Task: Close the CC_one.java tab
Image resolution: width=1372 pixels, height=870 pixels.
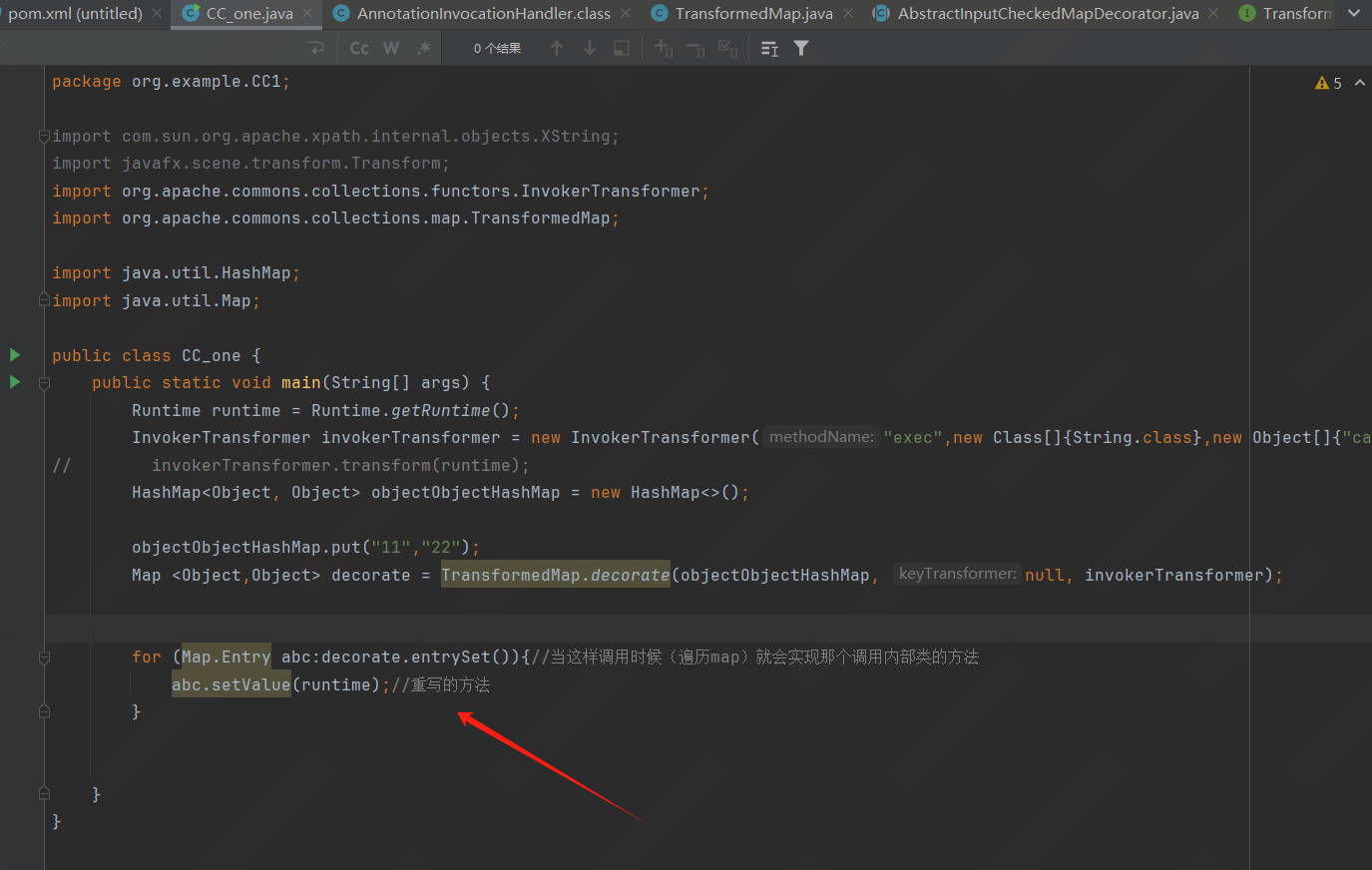Action: 307,14
